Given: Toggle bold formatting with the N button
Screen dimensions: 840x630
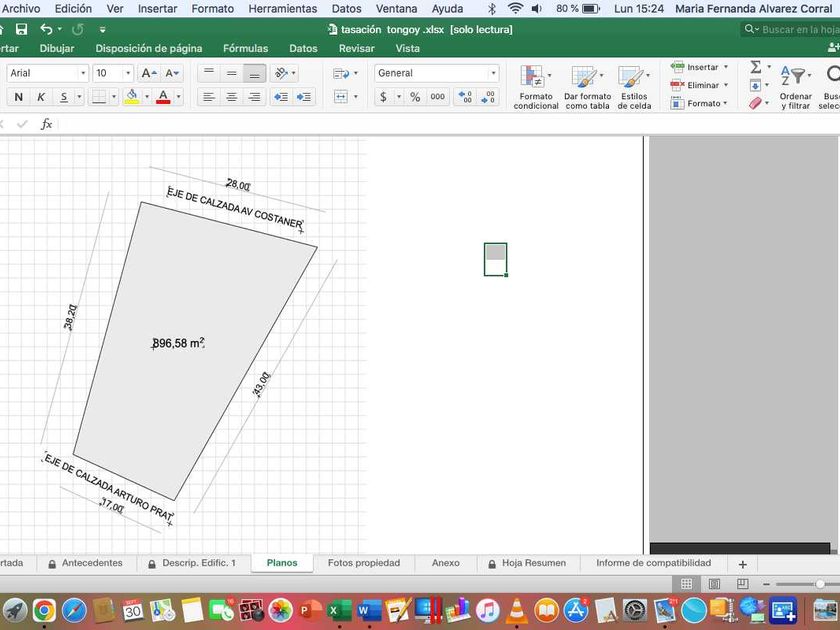Looking at the screenshot, I should pyautogui.click(x=18, y=97).
